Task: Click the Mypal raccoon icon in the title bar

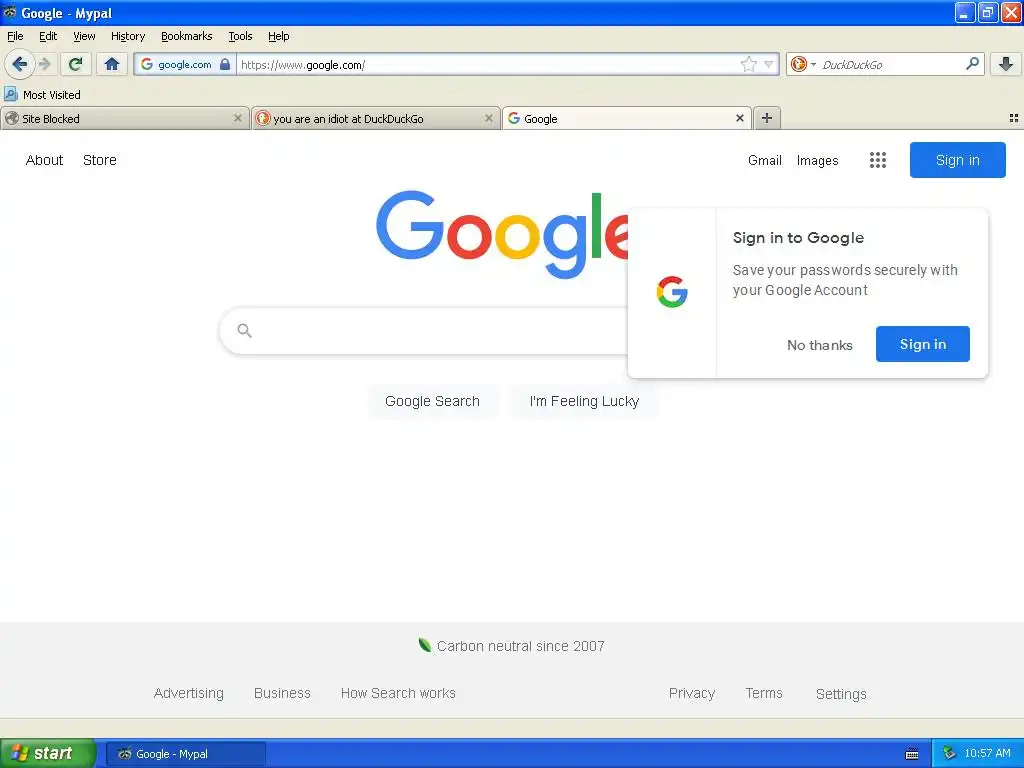Action: tap(10, 12)
